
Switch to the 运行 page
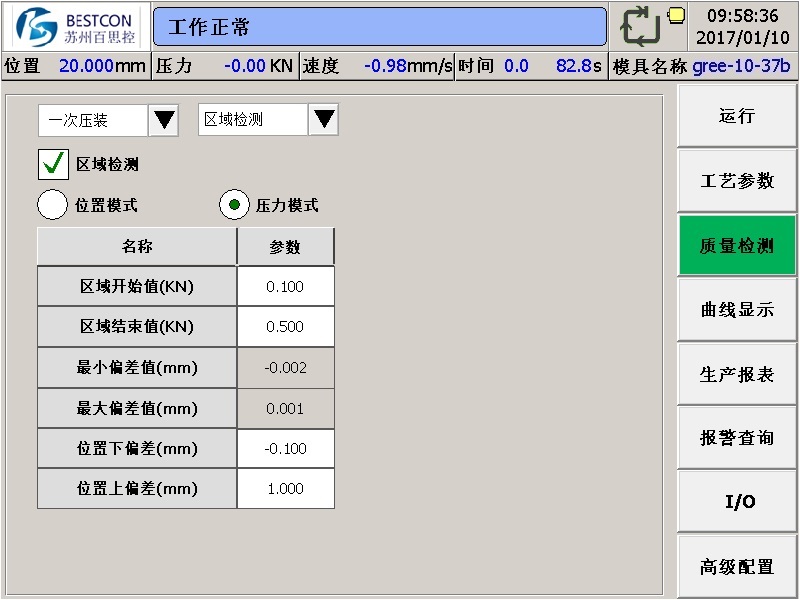pyautogui.click(x=737, y=116)
